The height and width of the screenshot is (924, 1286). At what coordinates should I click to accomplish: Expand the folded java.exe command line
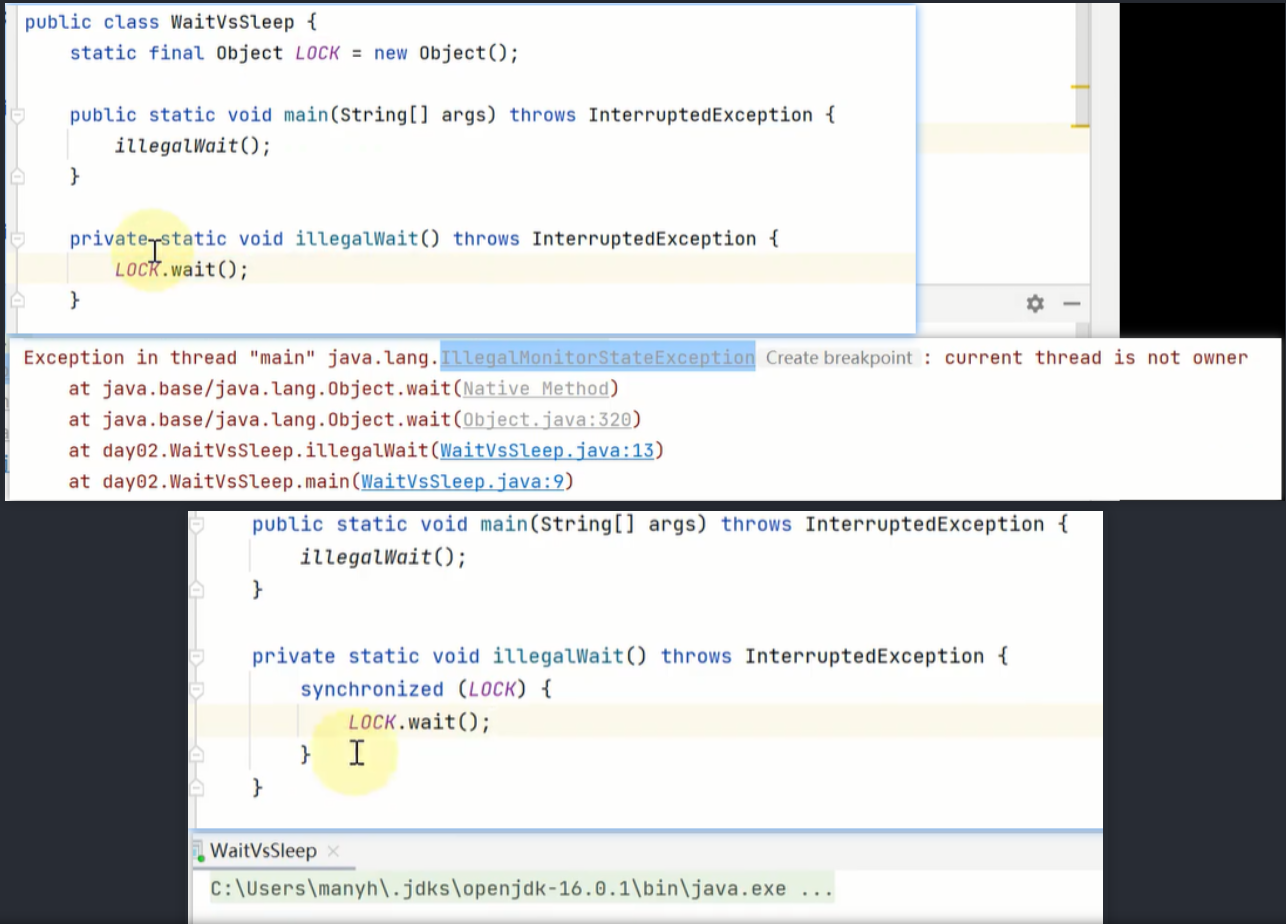point(820,889)
